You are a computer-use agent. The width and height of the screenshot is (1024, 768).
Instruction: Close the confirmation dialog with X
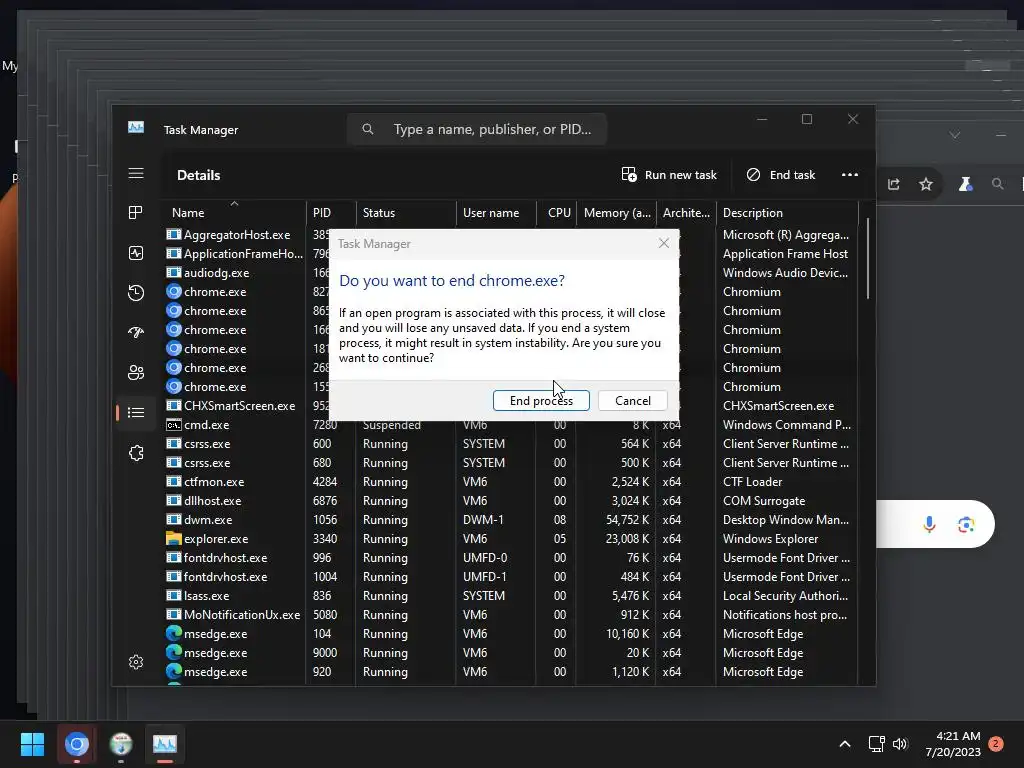(664, 243)
